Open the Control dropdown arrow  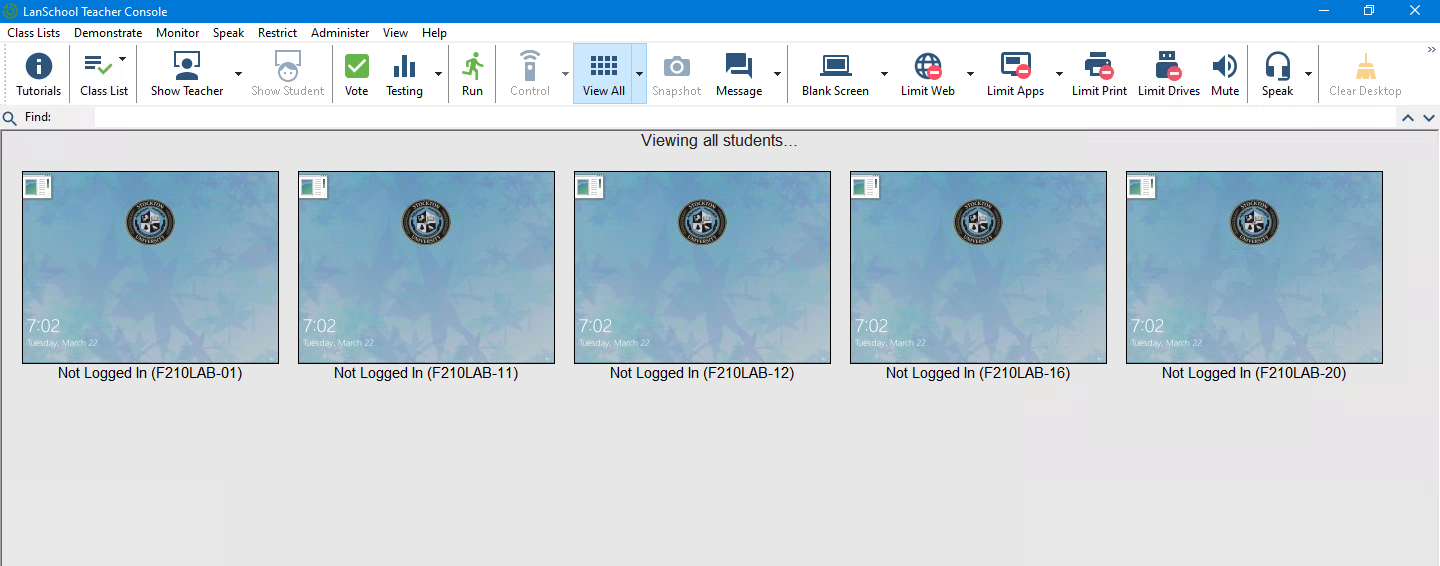coord(565,74)
